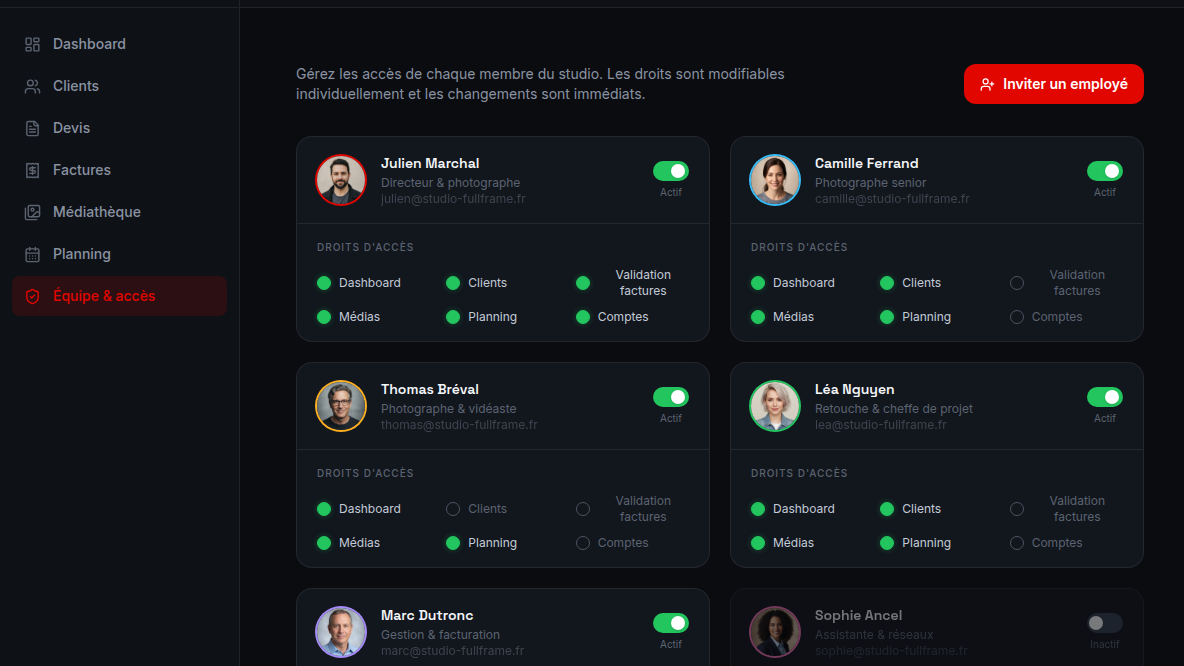Viewport: 1184px width, 666px height.
Task: Disable Julien Marchal's Actif toggle
Action: tap(671, 171)
